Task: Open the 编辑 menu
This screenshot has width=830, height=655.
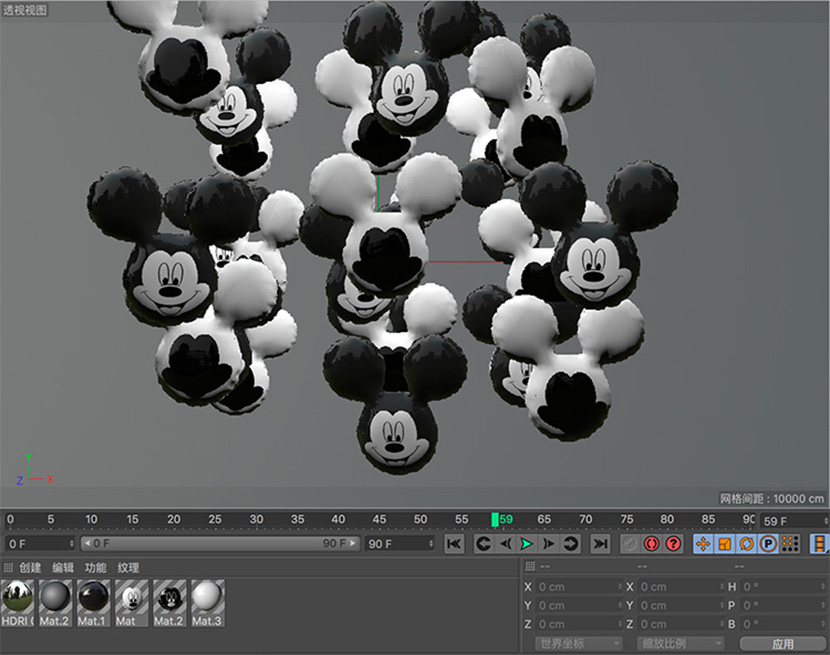Action: click(63, 568)
